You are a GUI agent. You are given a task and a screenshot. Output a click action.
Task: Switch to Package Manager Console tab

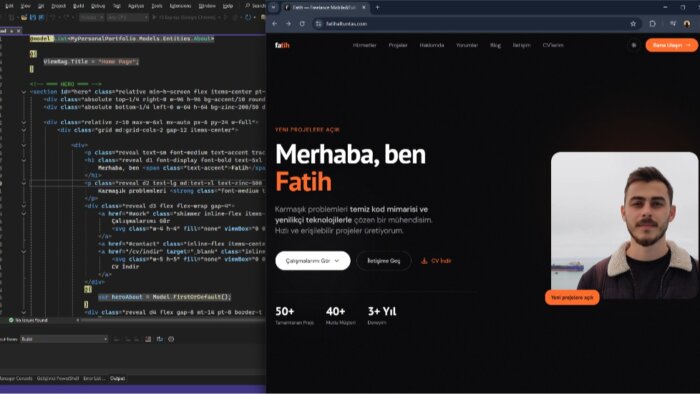tap(16, 378)
